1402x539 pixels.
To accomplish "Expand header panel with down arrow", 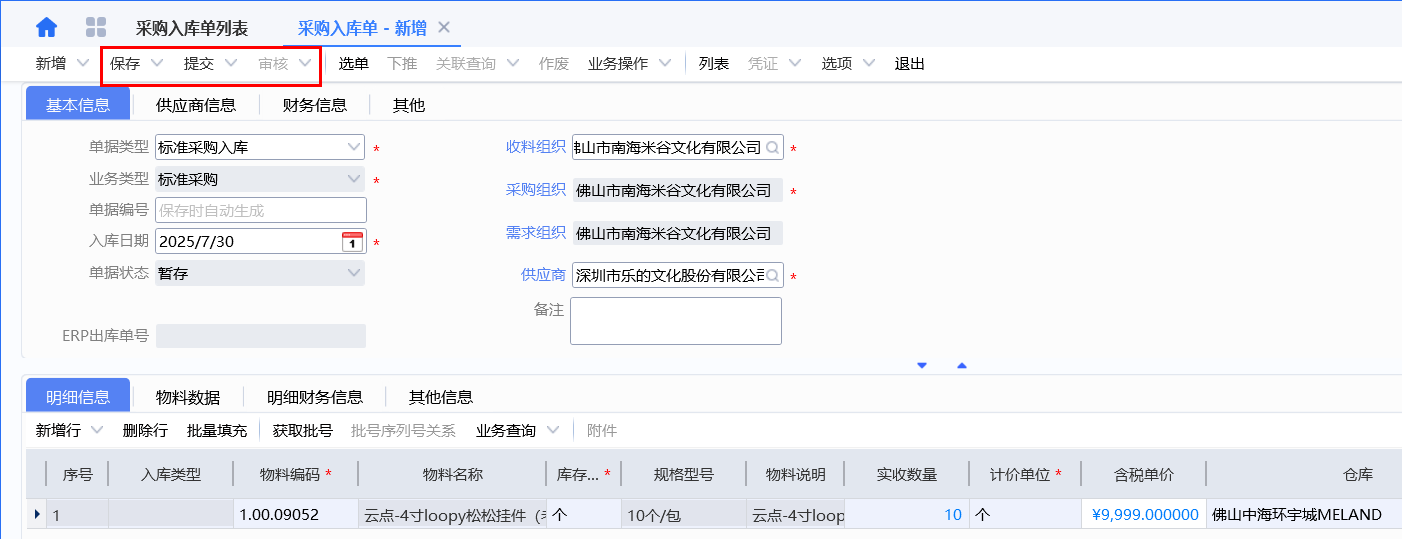I will 922,366.
